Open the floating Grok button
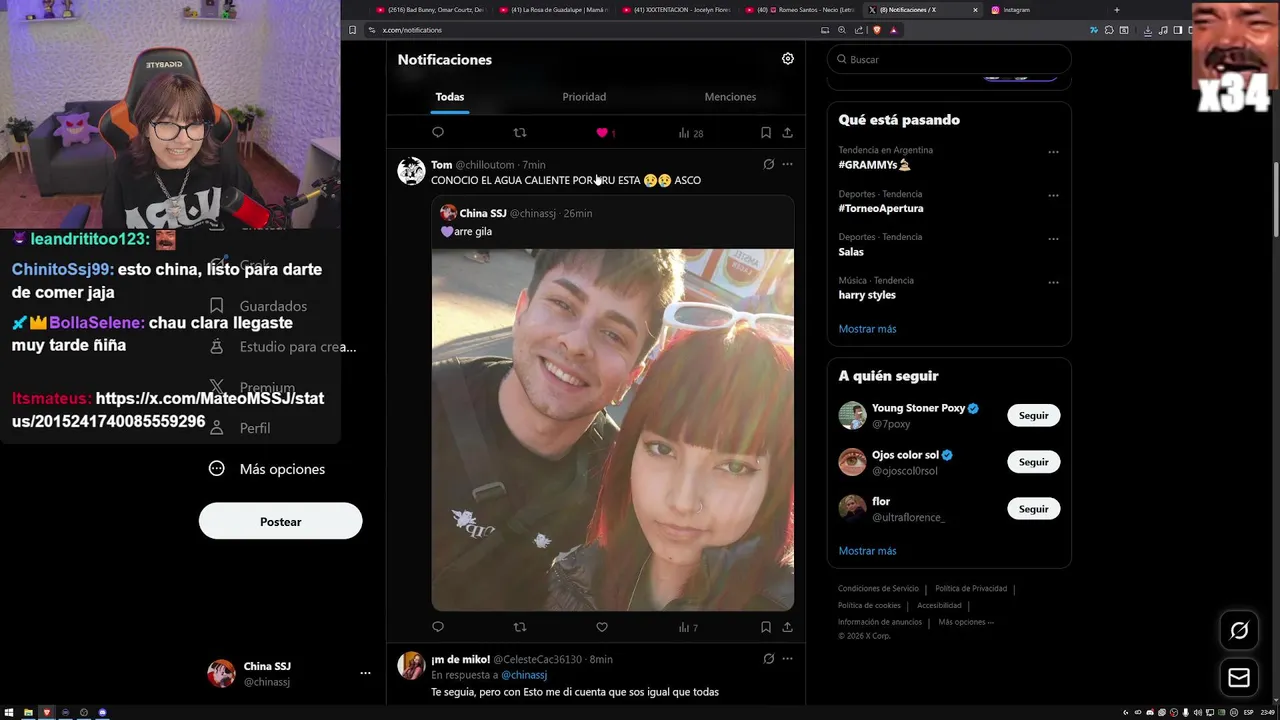Viewport: 1280px width, 720px height. (x=1239, y=630)
